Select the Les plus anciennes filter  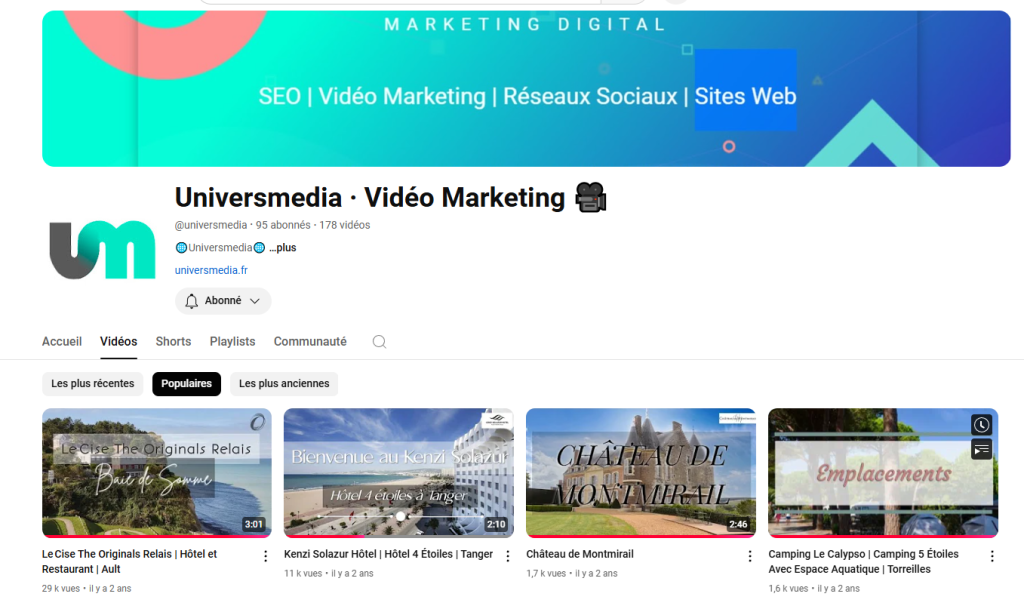(284, 384)
